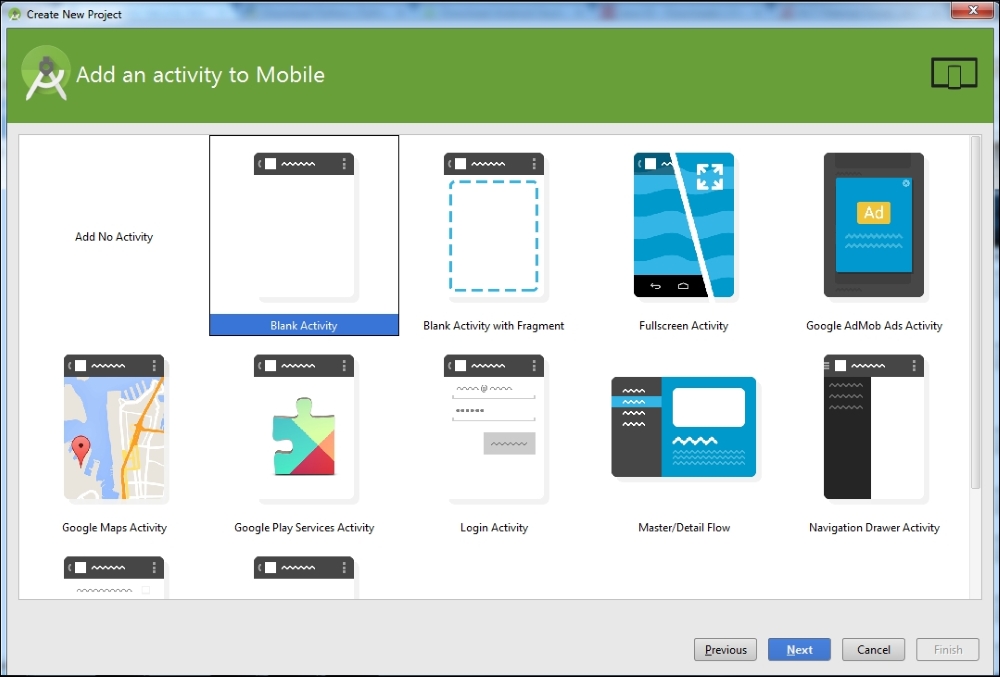The image size is (1000, 677).
Task: Choose the Add No Activity option
Action: point(114,237)
